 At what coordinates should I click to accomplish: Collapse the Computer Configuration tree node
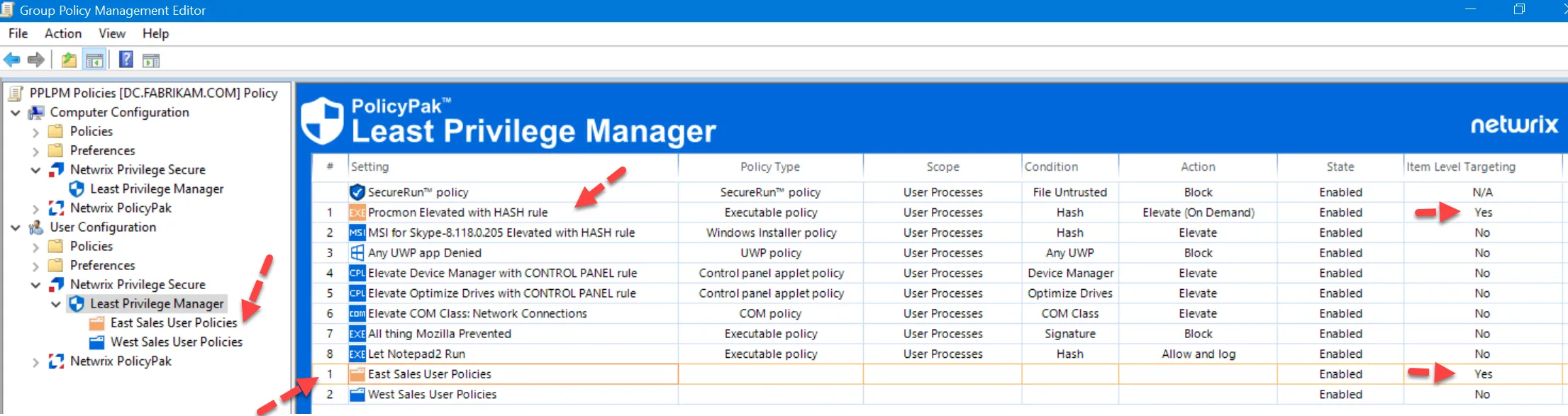click(16, 113)
